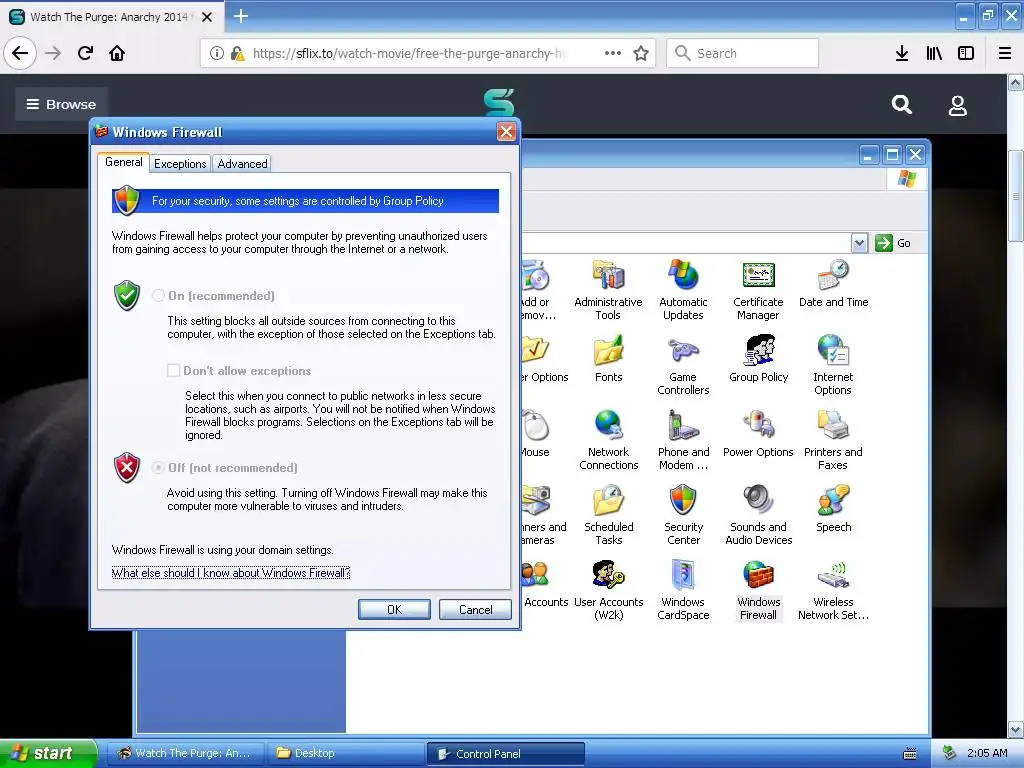This screenshot has width=1024, height=768.
Task: Open Game Controllers icon
Action: point(683,365)
